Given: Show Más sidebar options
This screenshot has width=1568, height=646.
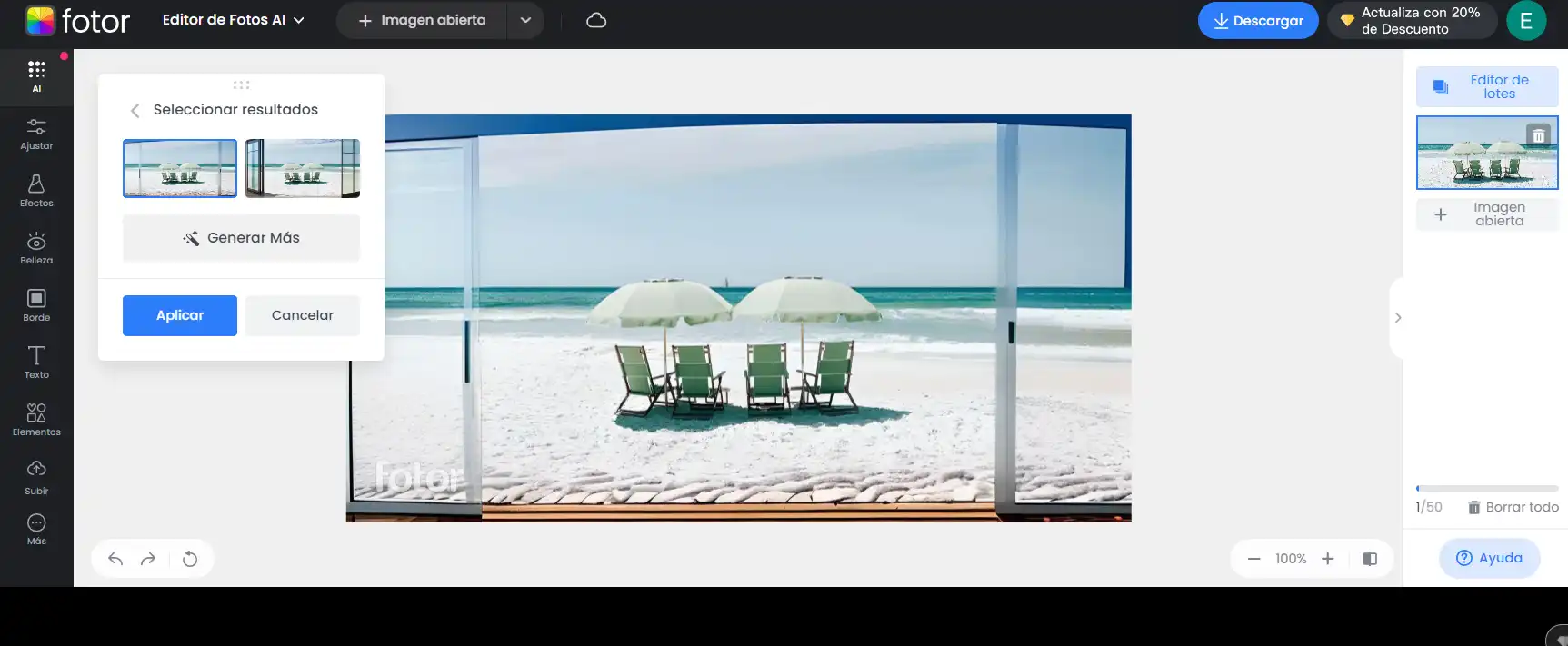Looking at the screenshot, I should (x=36, y=529).
